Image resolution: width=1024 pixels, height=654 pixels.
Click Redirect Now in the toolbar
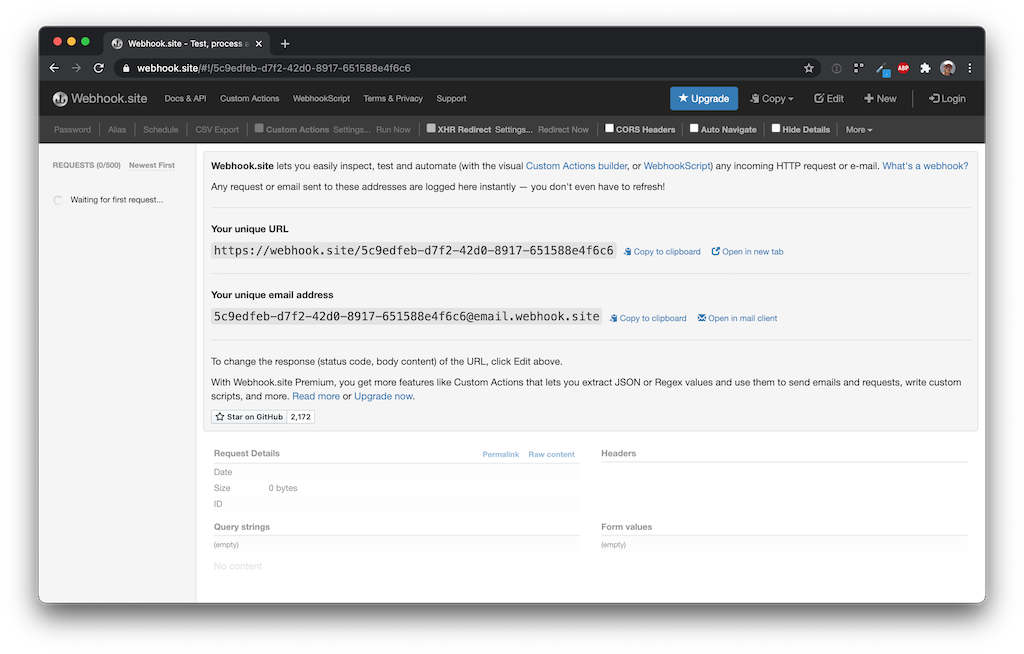pos(563,129)
